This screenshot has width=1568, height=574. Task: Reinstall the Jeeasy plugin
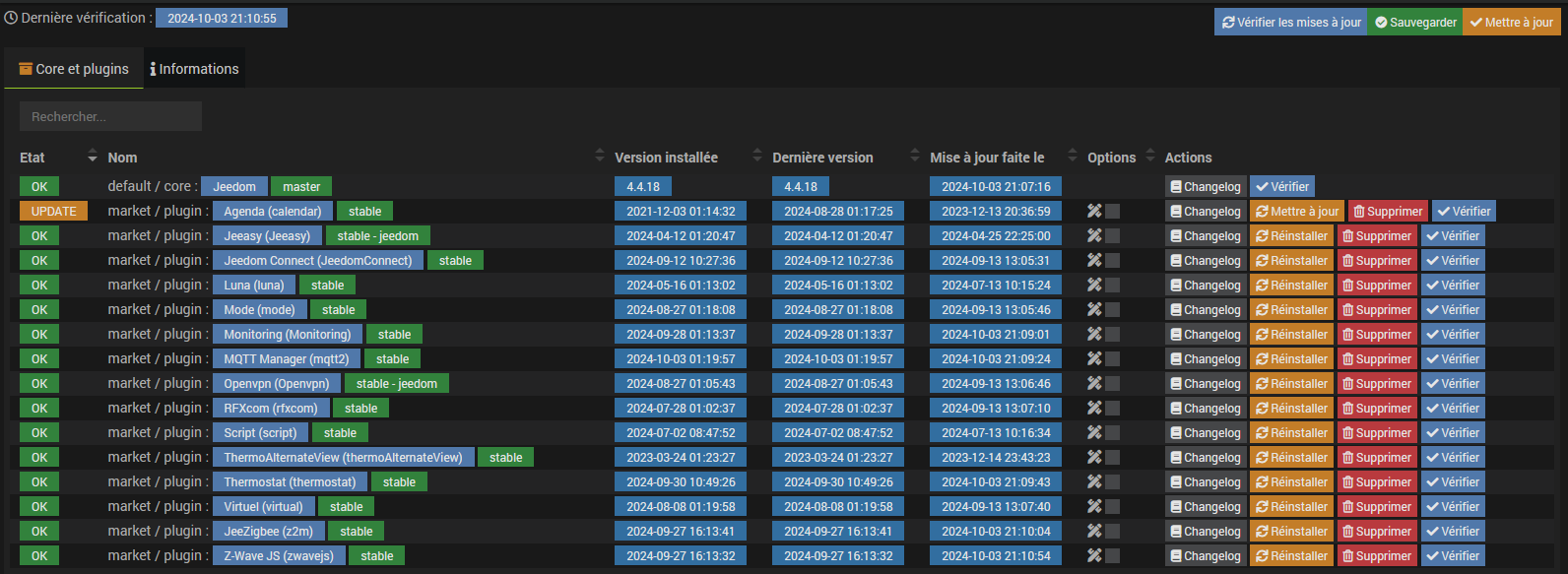(x=1291, y=235)
